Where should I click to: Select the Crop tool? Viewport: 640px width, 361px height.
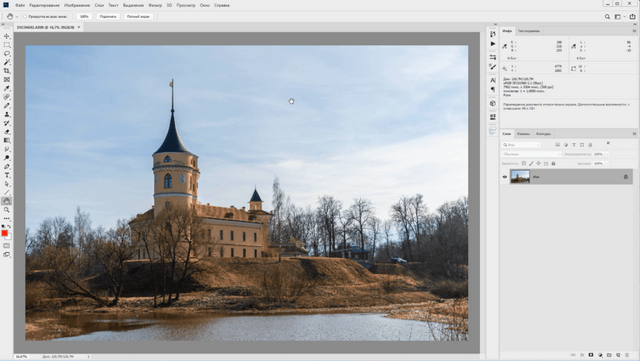7,71
